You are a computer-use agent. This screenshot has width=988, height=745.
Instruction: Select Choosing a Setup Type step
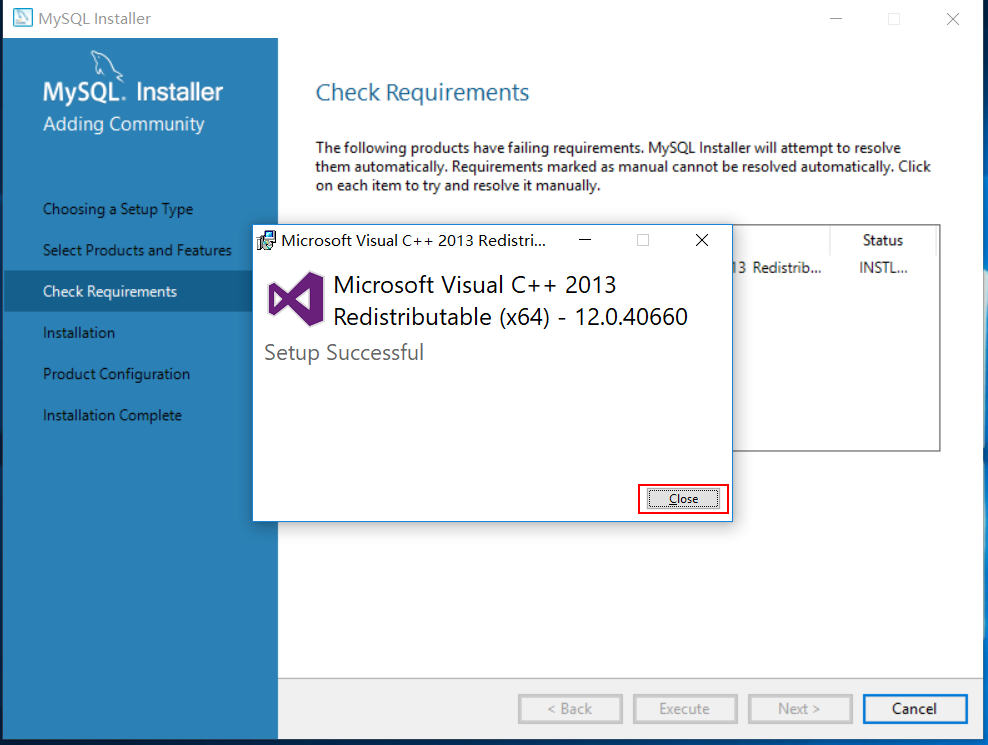(118, 209)
